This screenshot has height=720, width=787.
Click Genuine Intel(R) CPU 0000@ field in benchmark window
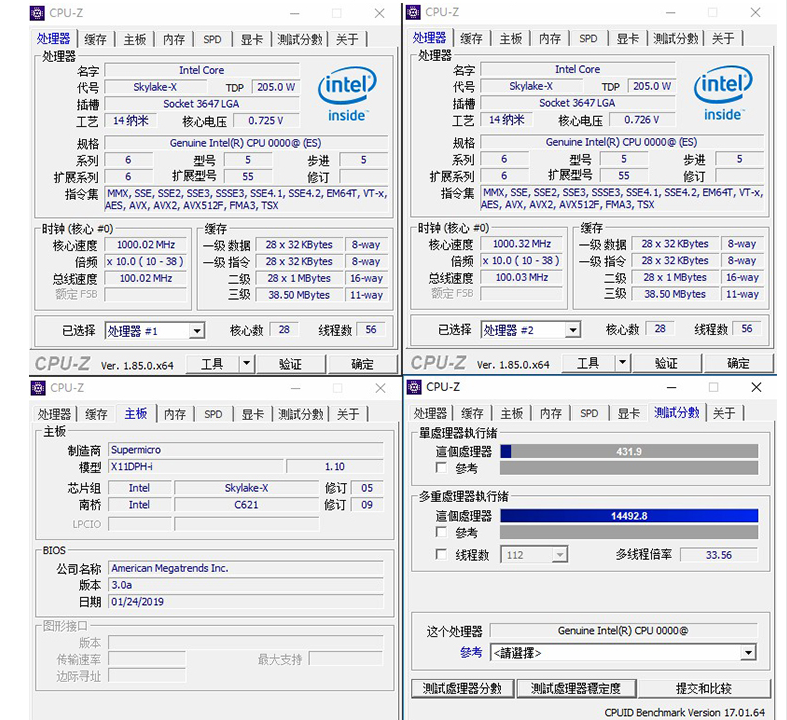click(x=623, y=630)
